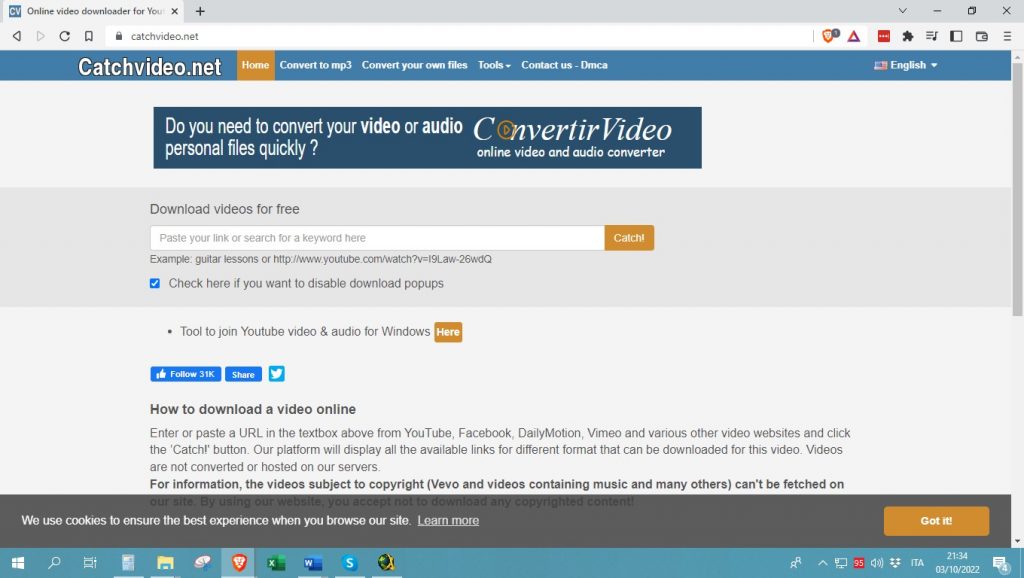1024x578 pixels.
Task: Open the Twitter share bird icon
Action: click(276, 373)
